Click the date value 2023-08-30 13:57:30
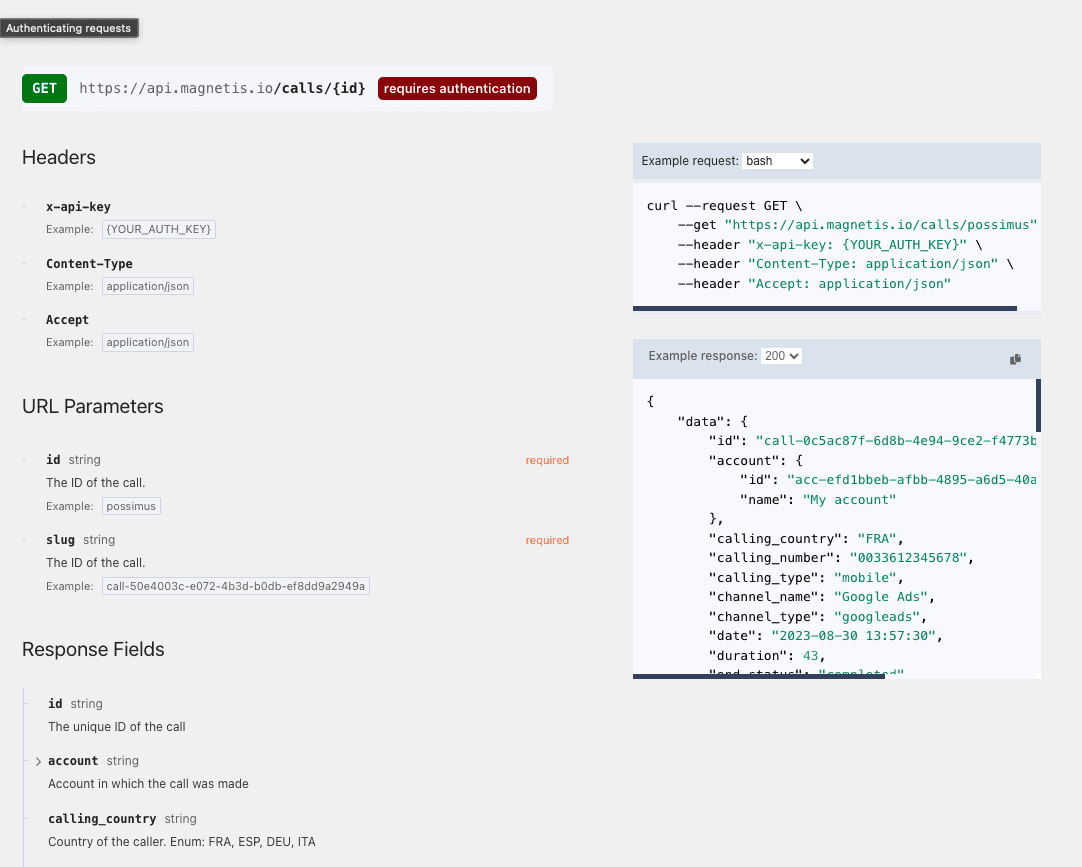Screen dimensions: 1082x867 click(854, 636)
